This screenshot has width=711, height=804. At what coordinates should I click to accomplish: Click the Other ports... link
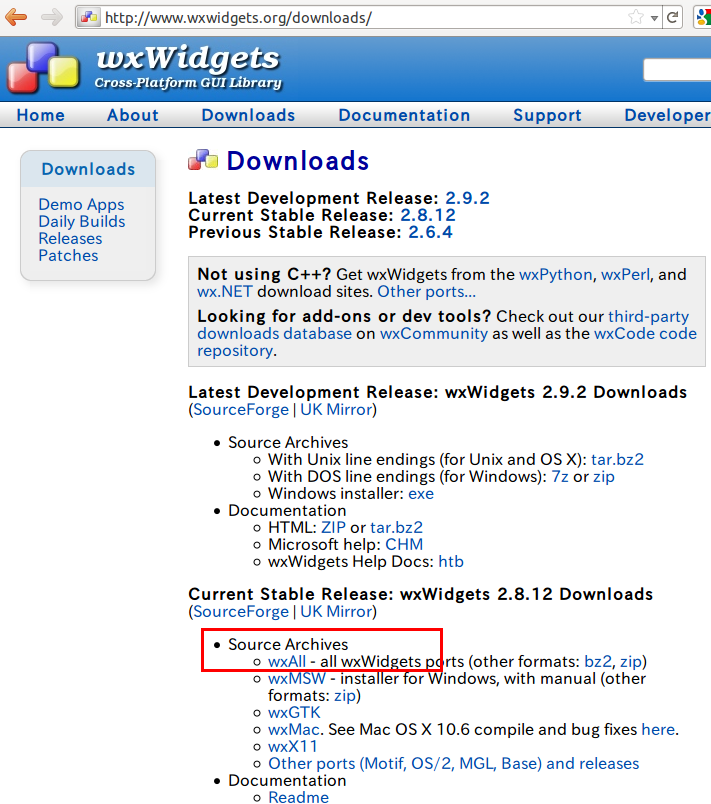point(426,291)
